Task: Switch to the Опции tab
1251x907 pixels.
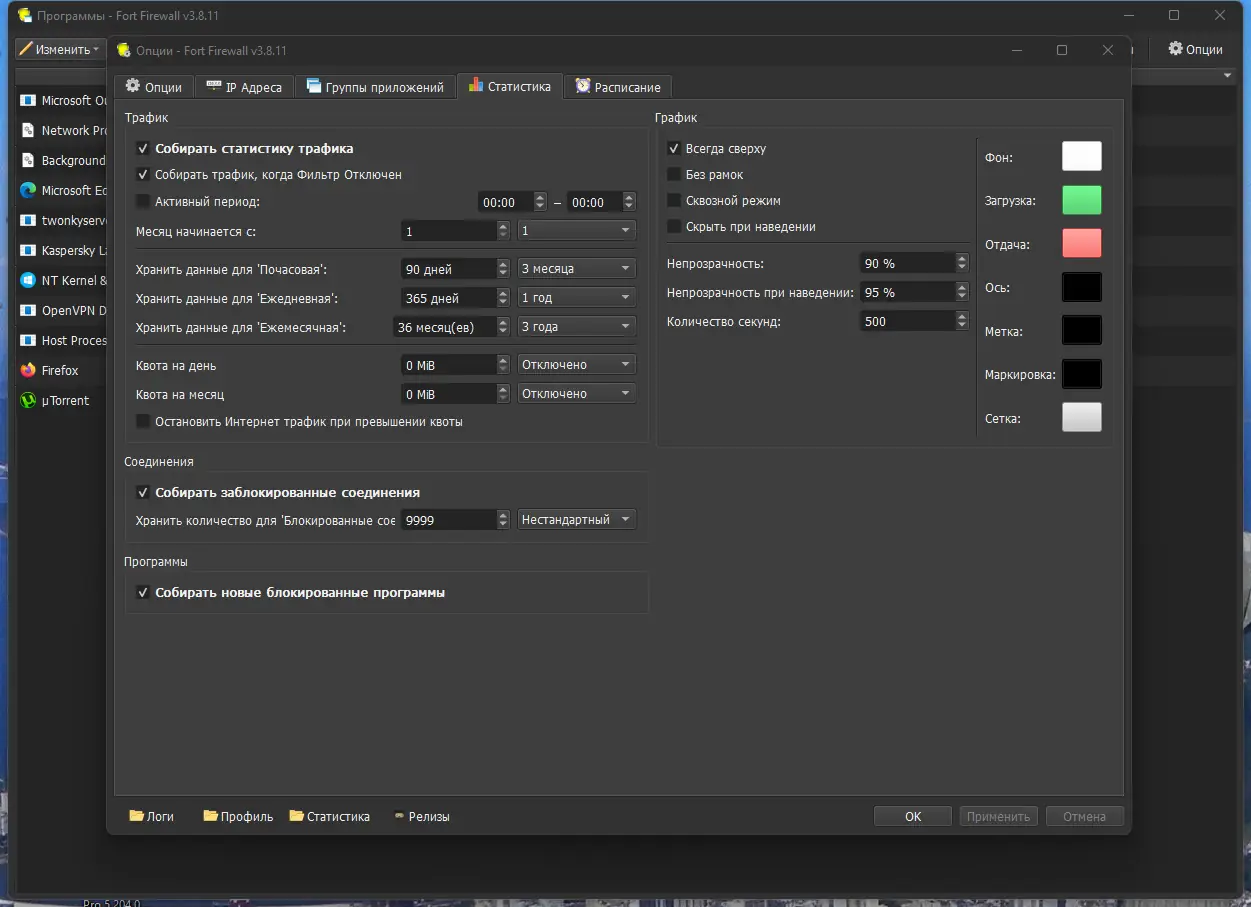Action: tap(153, 87)
